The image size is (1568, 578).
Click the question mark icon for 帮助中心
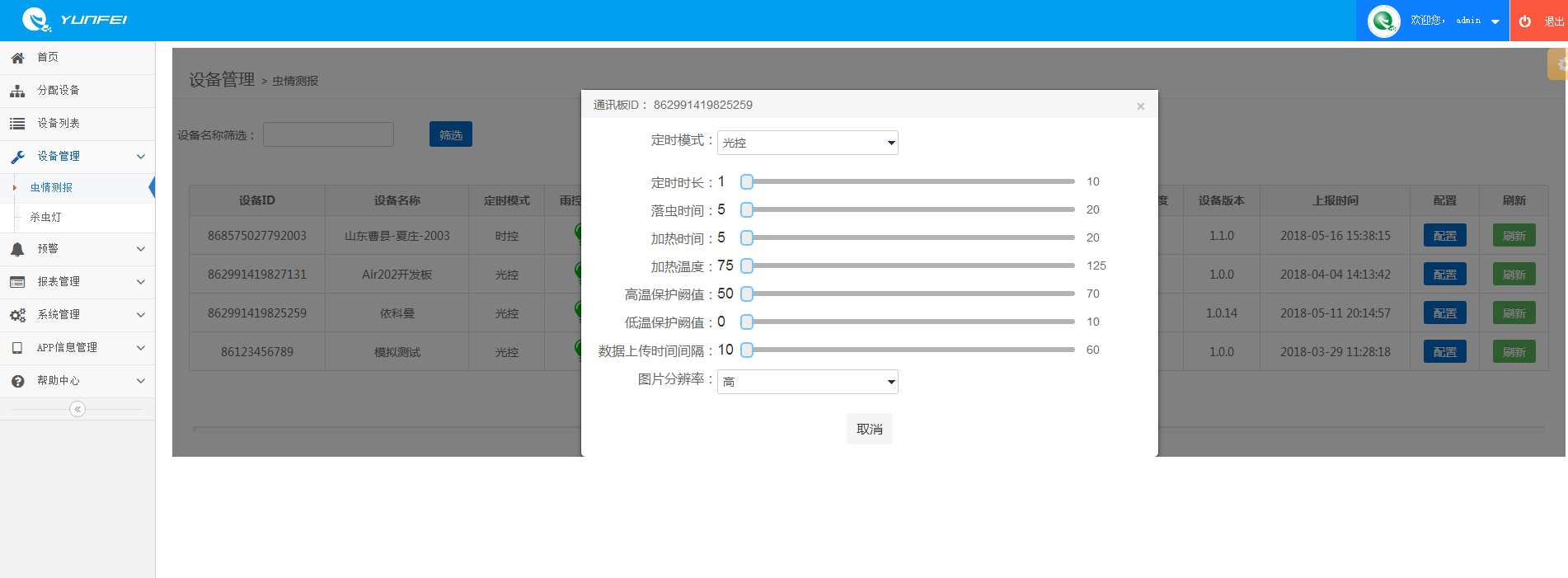click(x=17, y=381)
